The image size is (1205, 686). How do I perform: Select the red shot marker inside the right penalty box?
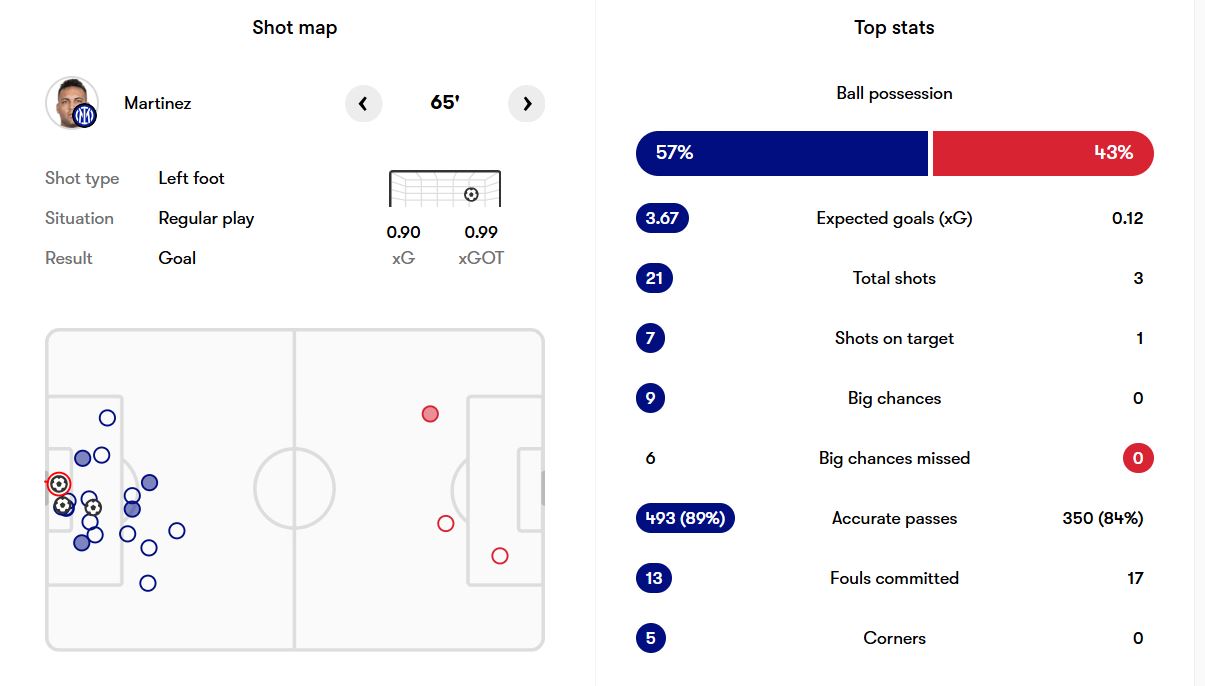(x=500, y=556)
